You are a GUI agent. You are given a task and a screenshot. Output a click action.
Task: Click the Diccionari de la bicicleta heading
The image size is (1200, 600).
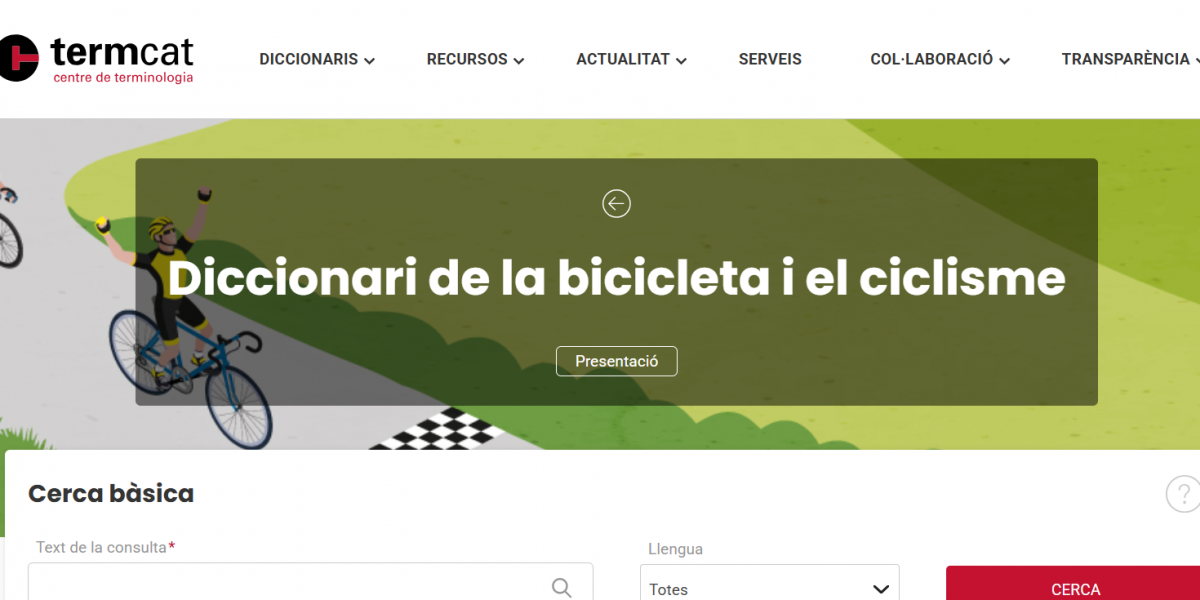coord(616,278)
